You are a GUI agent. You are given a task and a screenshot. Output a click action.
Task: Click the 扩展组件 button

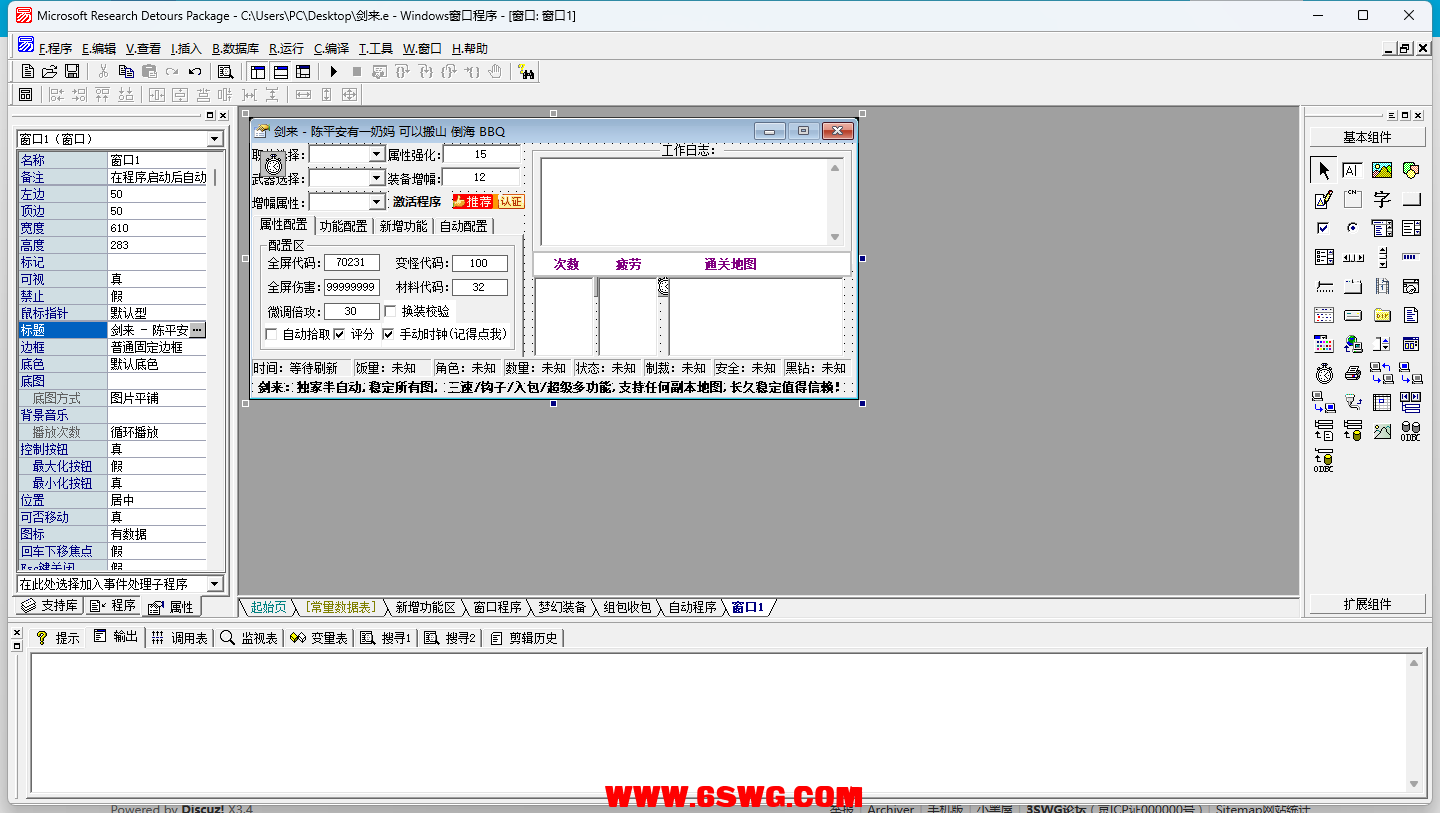pyautogui.click(x=1367, y=604)
